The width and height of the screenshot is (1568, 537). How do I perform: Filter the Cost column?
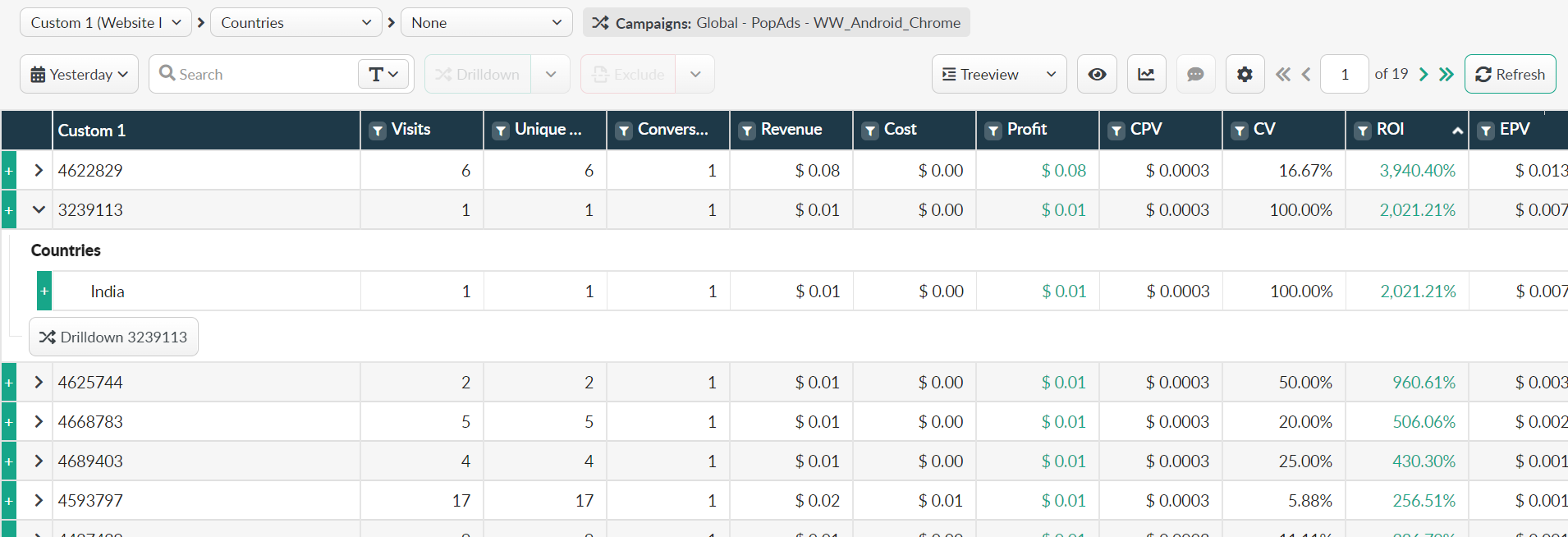[870, 131]
